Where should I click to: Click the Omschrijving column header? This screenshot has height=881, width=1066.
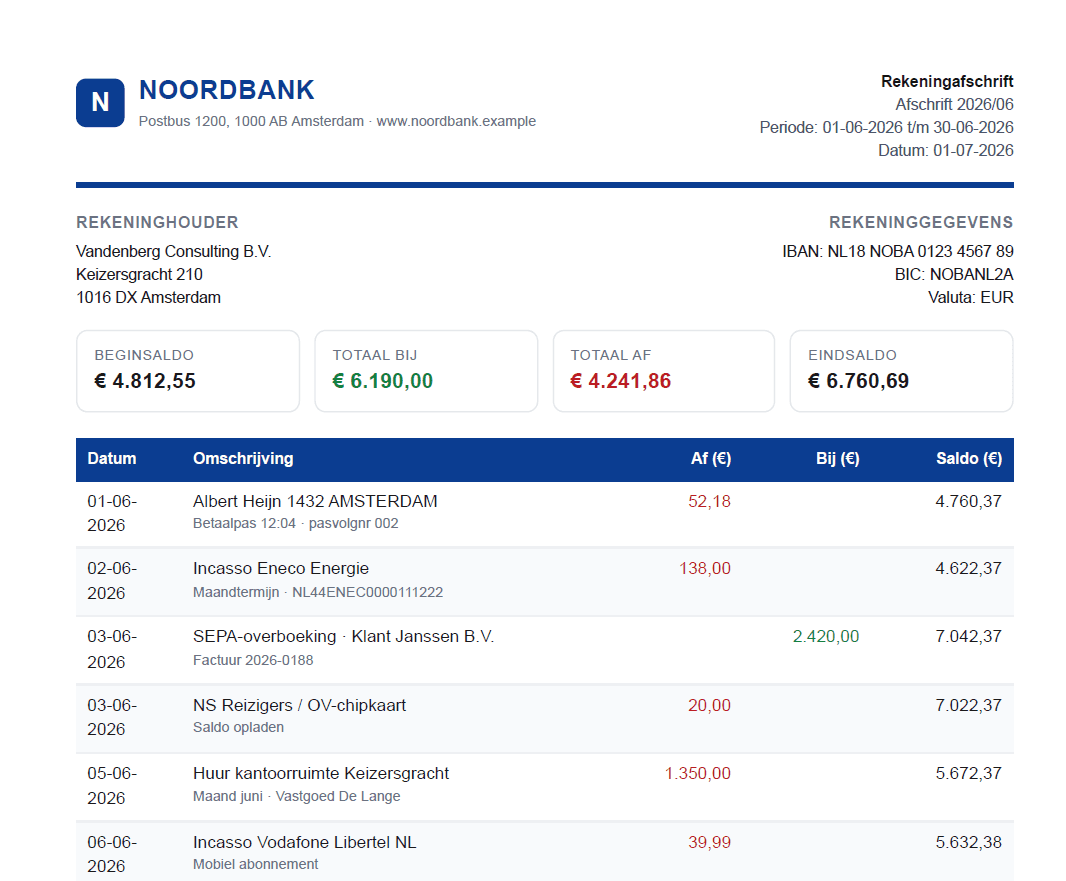pos(243,459)
